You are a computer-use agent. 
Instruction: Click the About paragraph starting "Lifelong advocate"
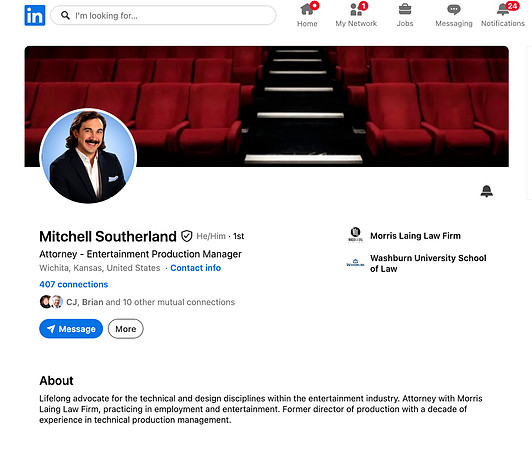click(x=261, y=409)
